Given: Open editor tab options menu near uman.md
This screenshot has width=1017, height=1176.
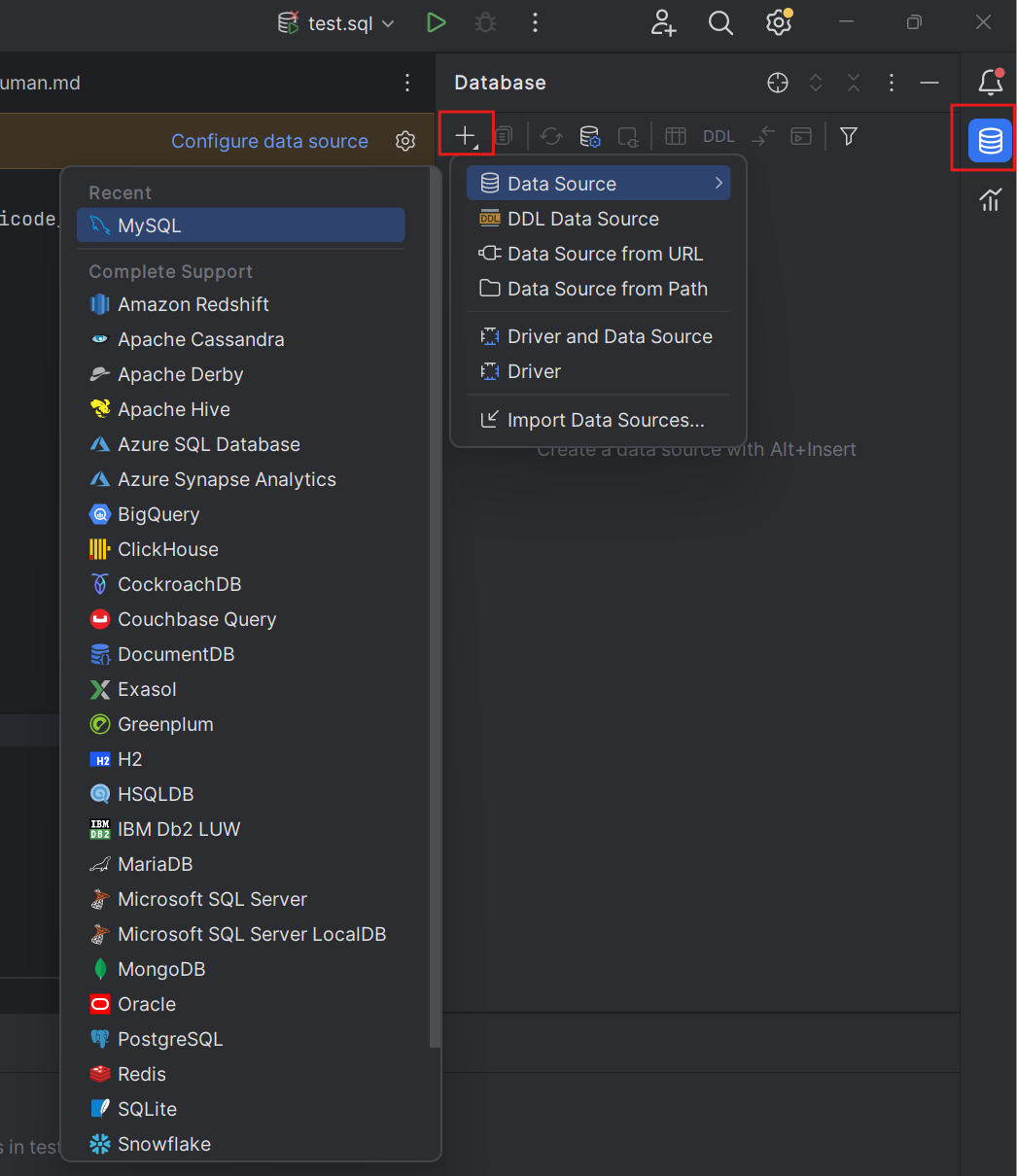Looking at the screenshot, I should pyautogui.click(x=407, y=83).
